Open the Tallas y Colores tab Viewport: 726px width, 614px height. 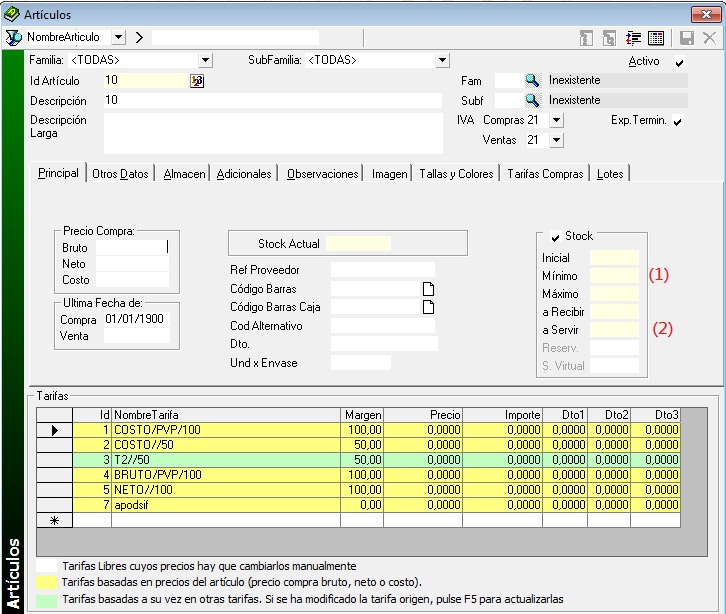coord(456,174)
